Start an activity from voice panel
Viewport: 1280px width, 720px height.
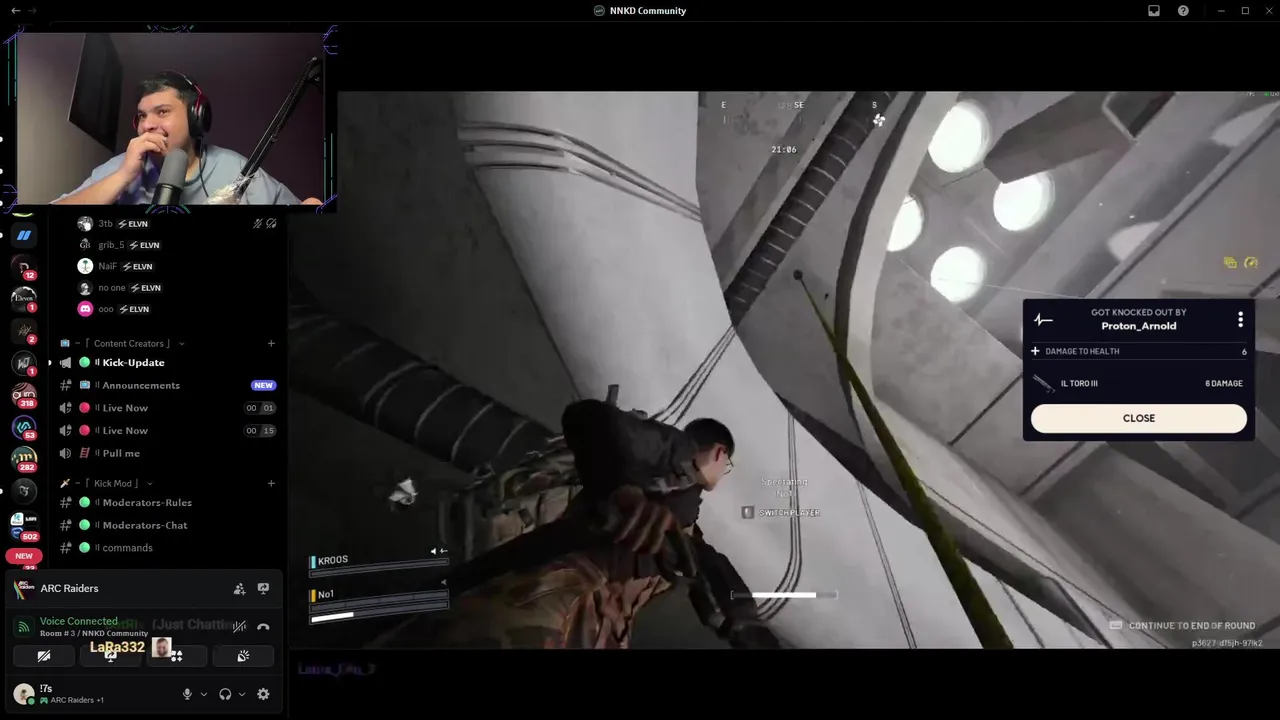(176, 656)
